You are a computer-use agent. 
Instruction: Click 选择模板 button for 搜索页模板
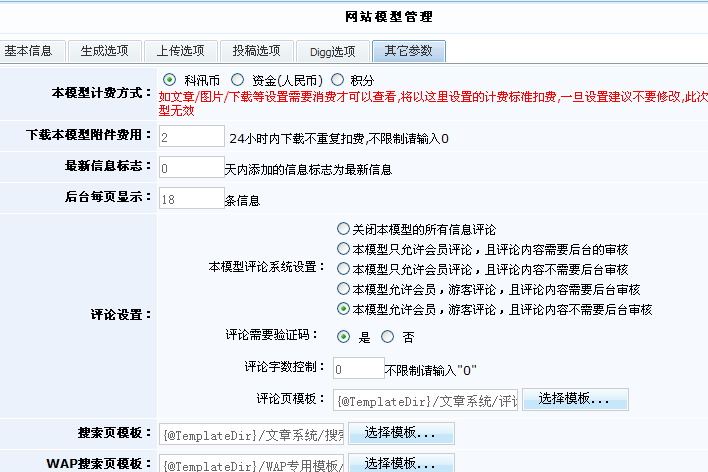(x=400, y=434)
